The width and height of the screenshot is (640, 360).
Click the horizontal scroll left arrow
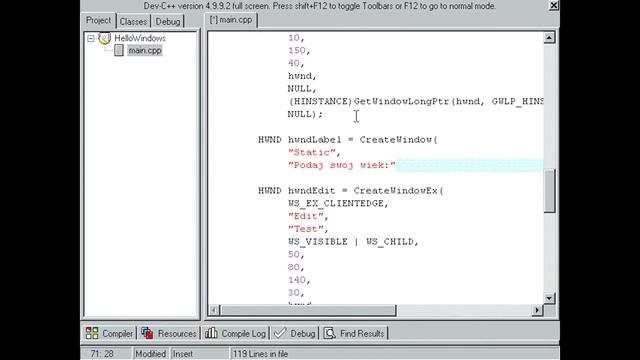click(214, 311)
